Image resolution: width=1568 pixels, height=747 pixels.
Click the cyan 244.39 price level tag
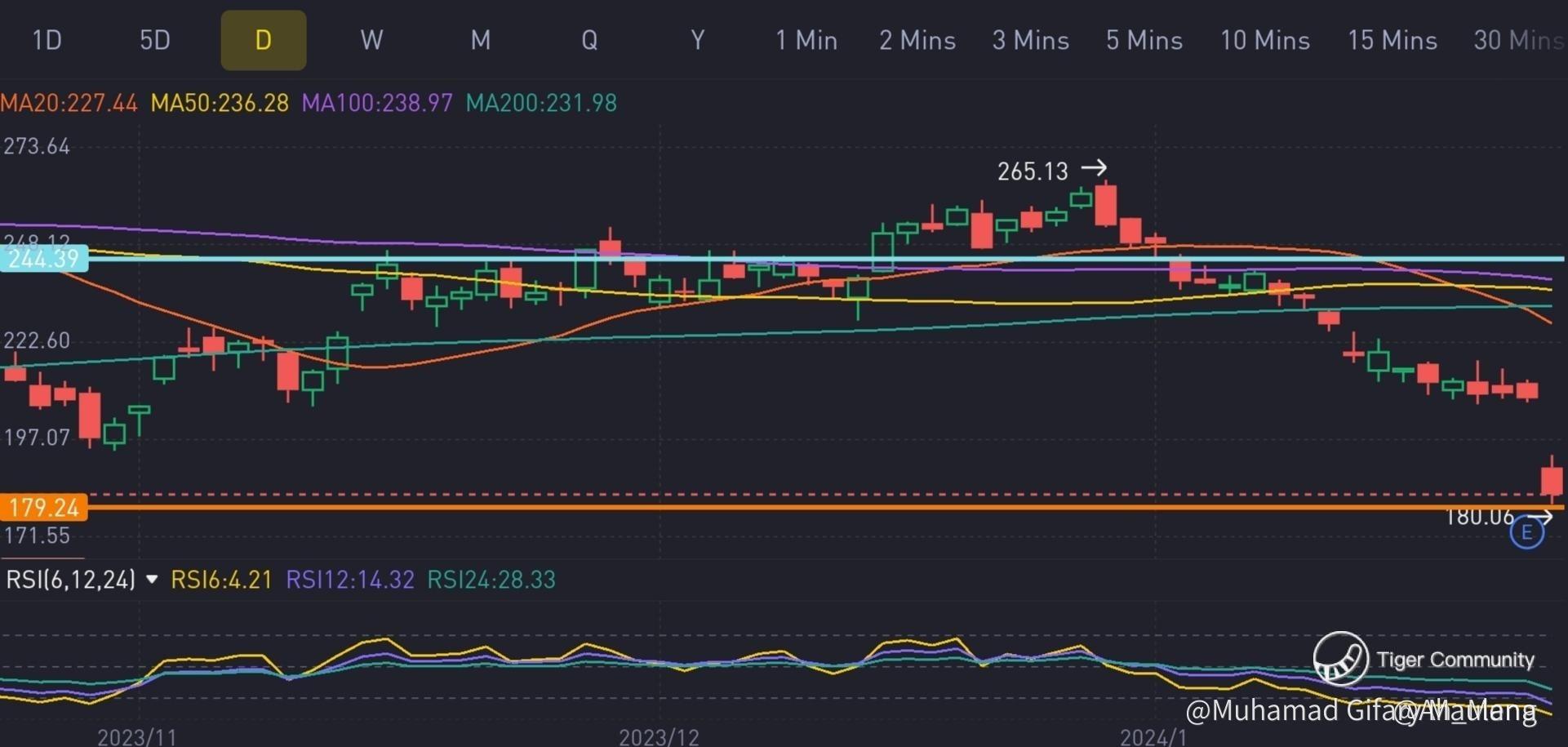point(43,259)
